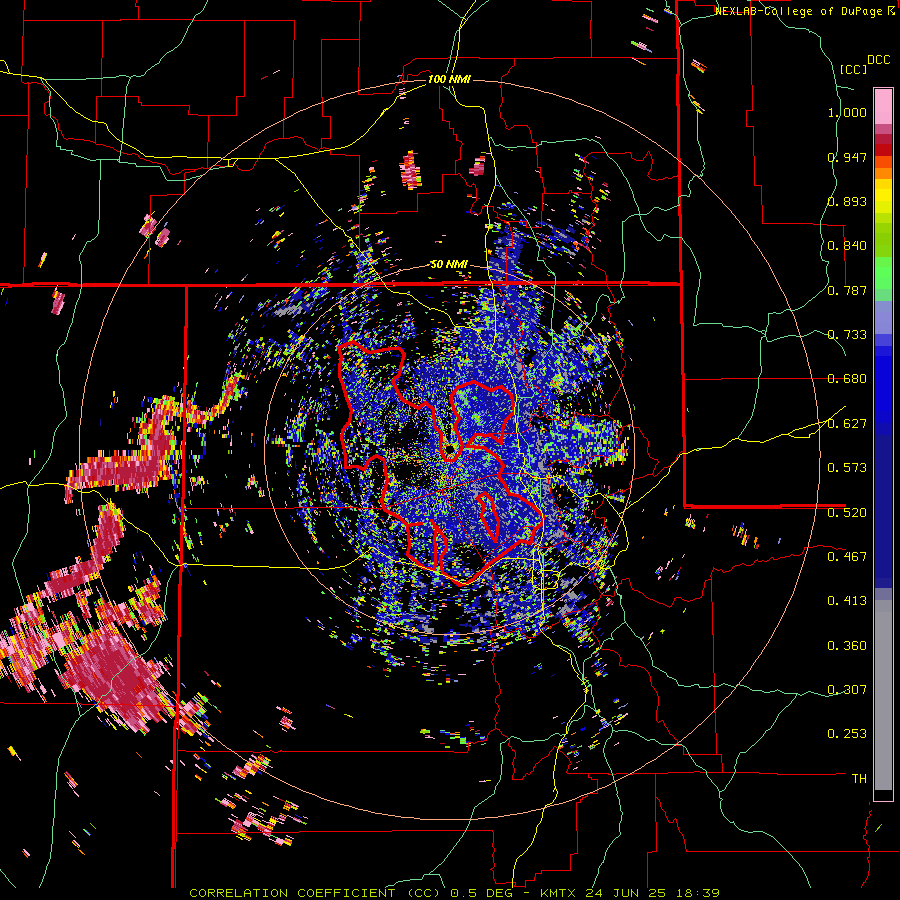Screen dimensions: 900x900
Task: Click the TH legend label
Action: (x=859, y=779)
